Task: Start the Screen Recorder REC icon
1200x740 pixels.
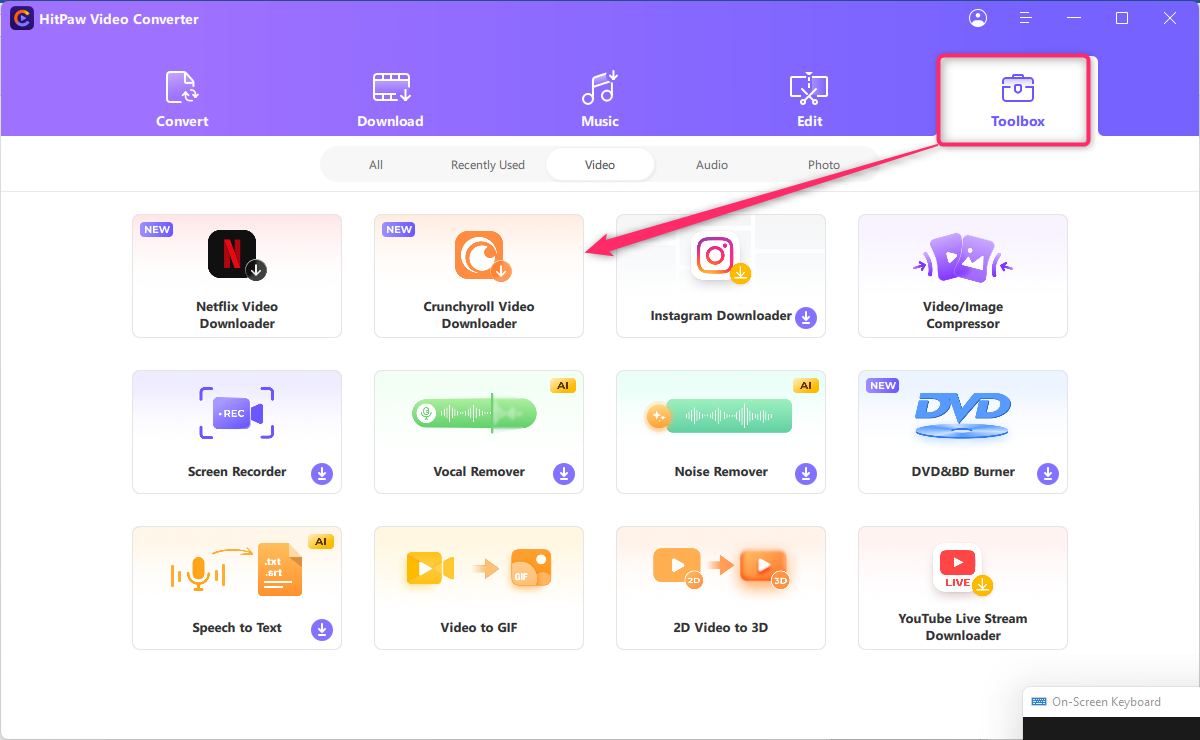Action: point(237,413)
